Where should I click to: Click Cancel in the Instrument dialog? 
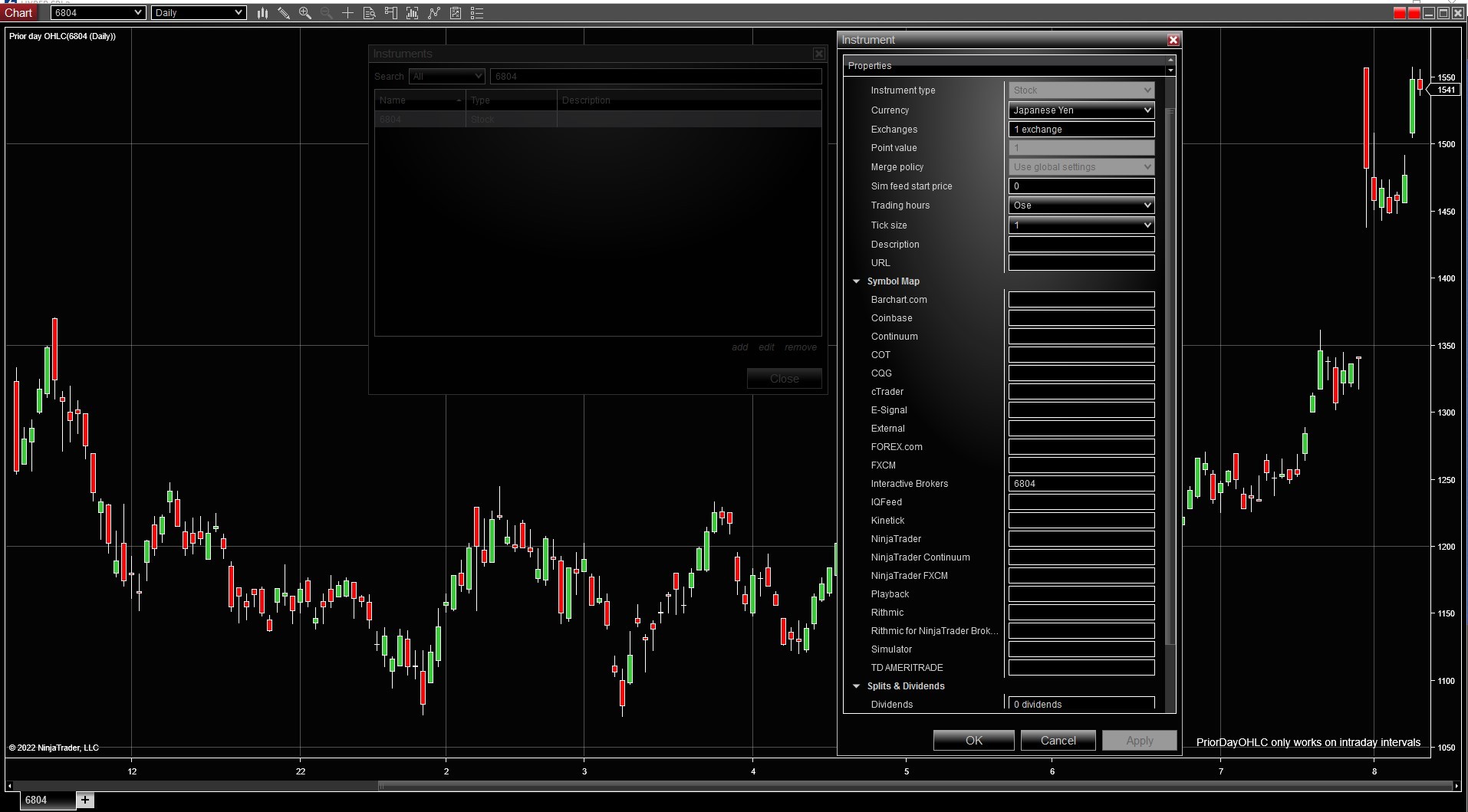(x=1058, y=741)
